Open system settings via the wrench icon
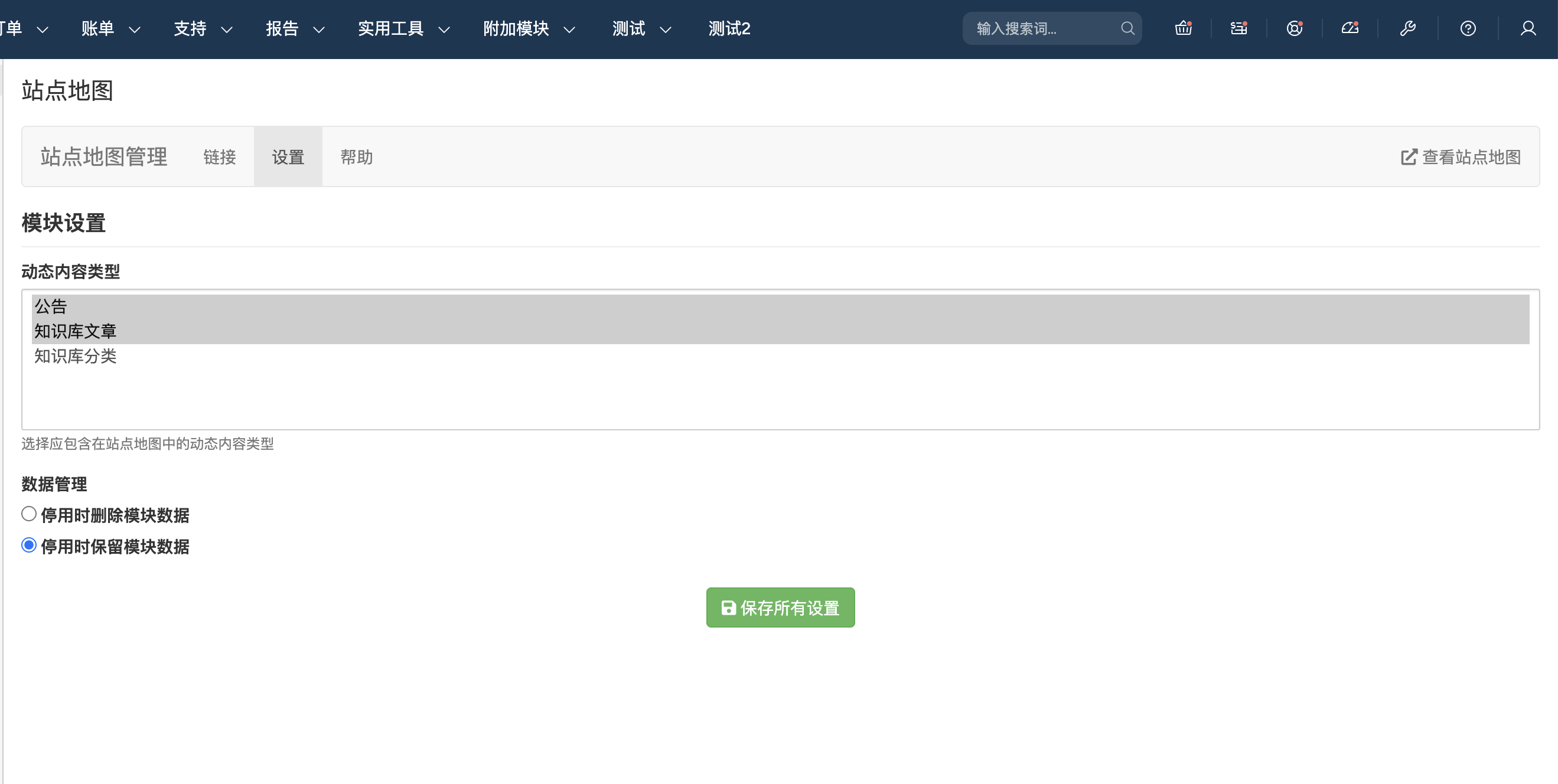 pos(1408,28)
